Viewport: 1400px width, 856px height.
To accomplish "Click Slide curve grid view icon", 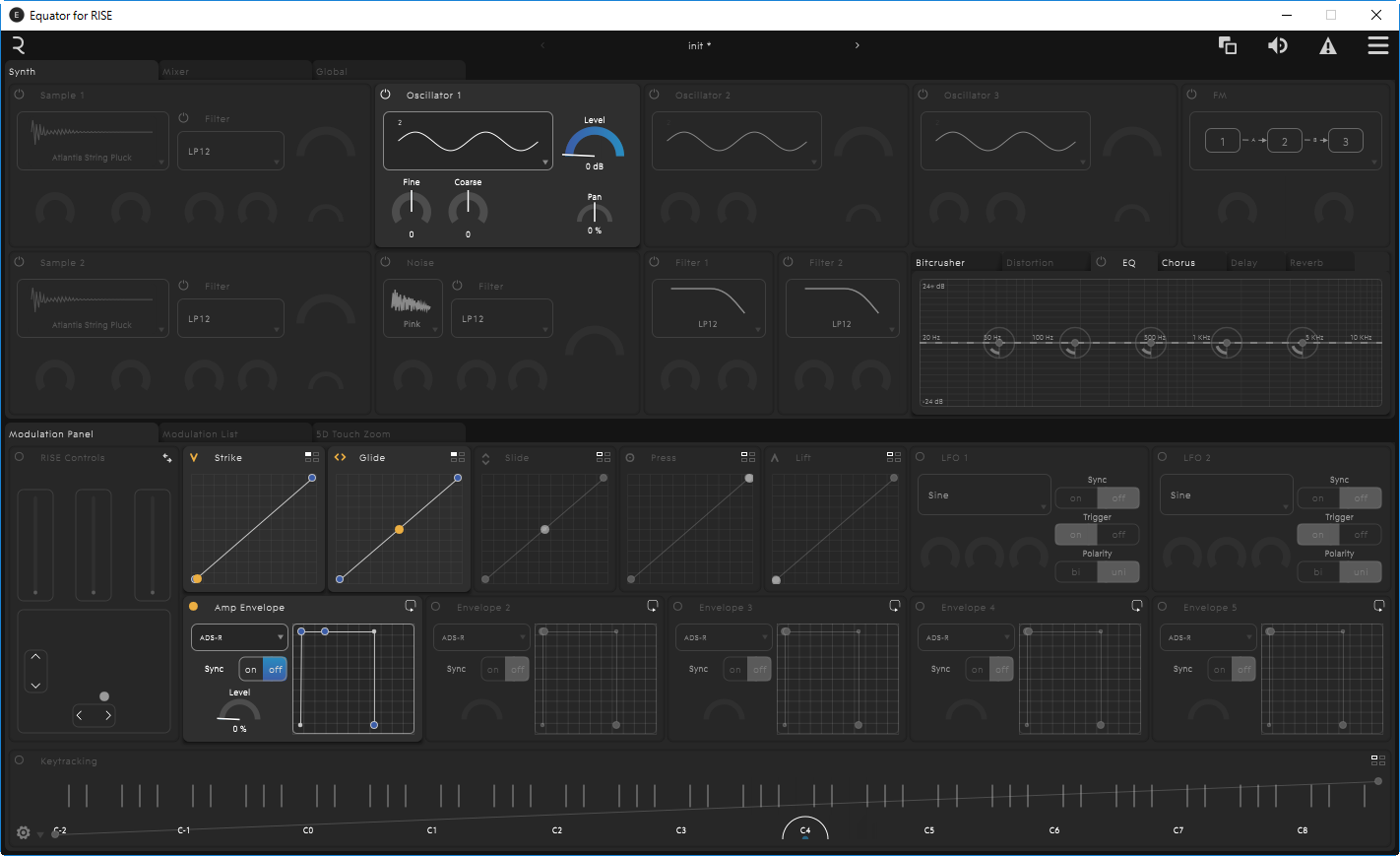I will tap(604, 457).
